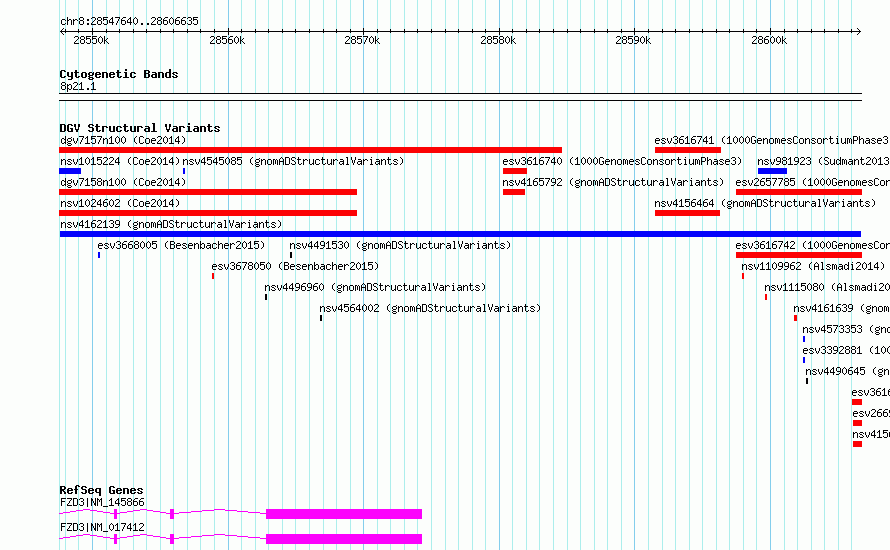
Task: Click the red bar under nsv4165792
Action: pos(514,192)
